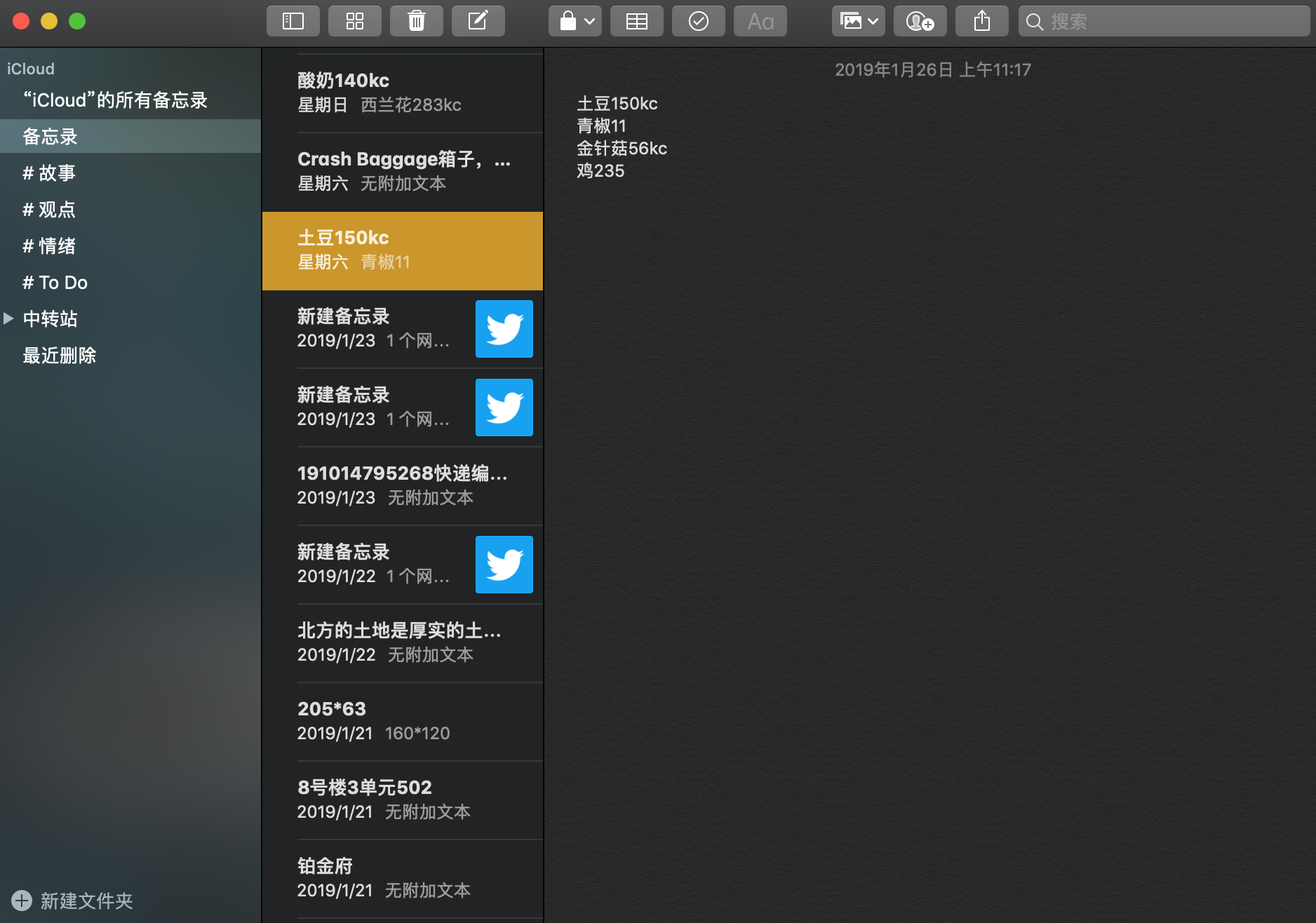Open the 酸奶140kc note
This screenshot has width=1316, height=923.
pyautogui.click(x=403, y=93)
